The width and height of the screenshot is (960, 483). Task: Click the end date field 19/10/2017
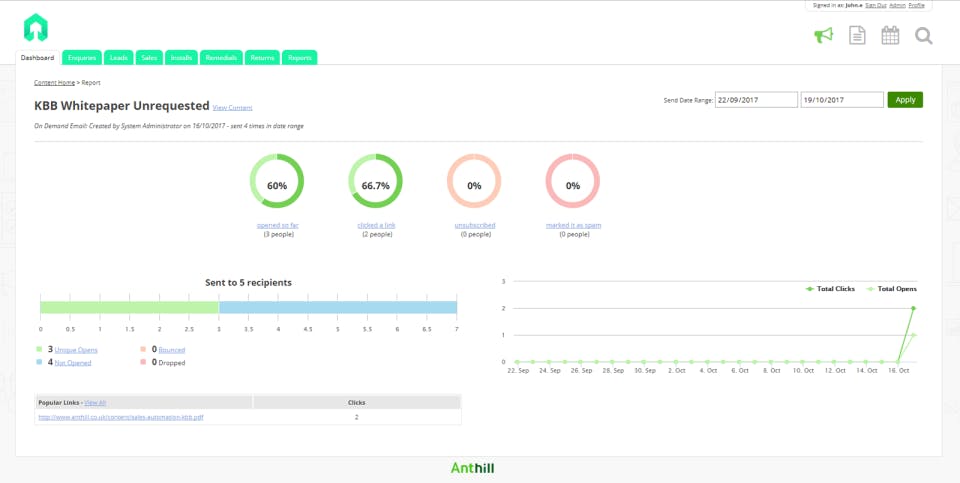pos(842,100)
